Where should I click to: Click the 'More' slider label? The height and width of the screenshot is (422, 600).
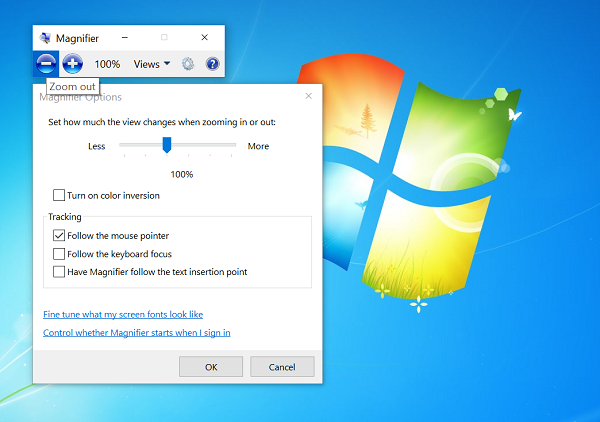point(258,146)
